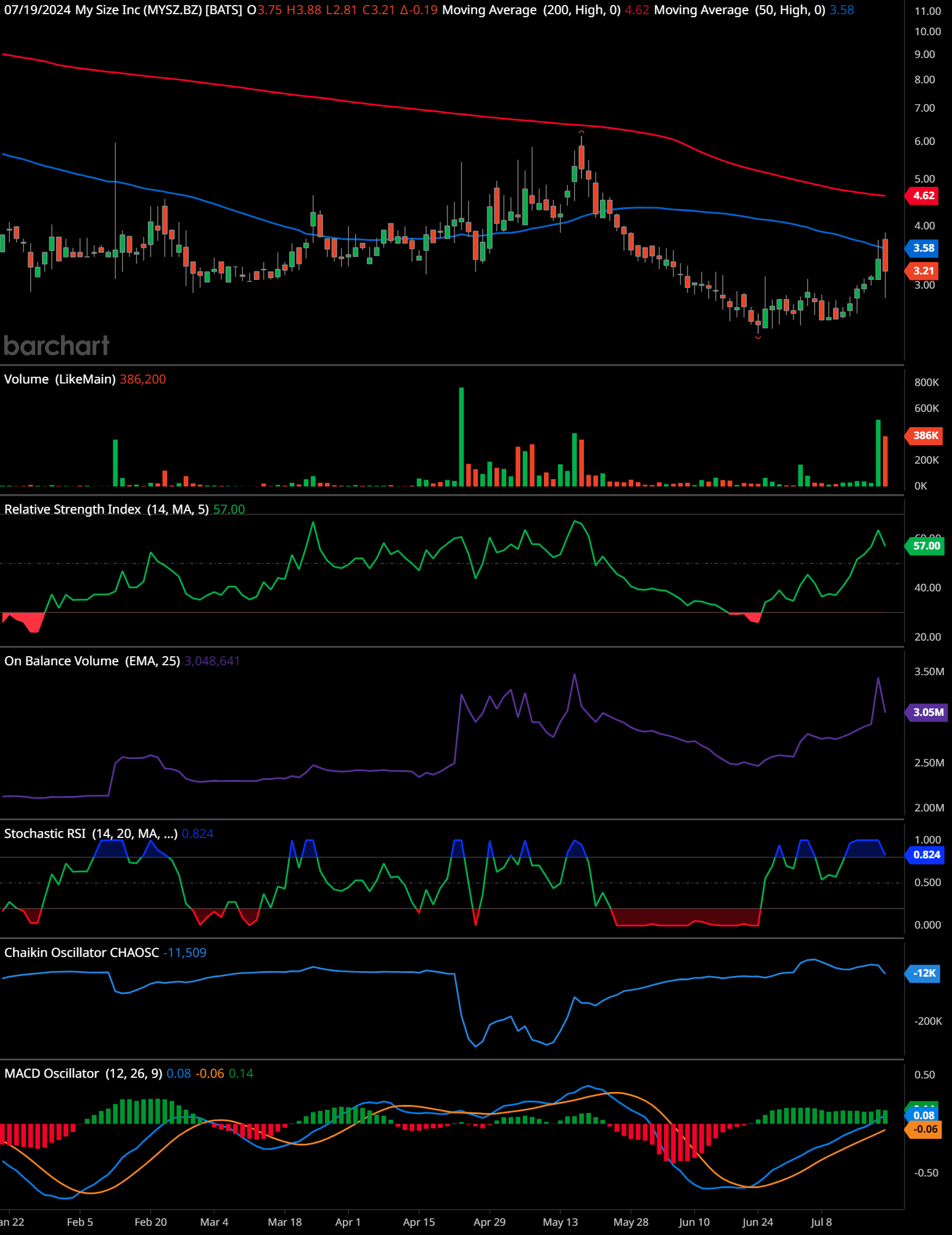Click the Mar 4 date axis label
The width and height of the screenshot is (952, 1235).
(x=214, y=1222)
